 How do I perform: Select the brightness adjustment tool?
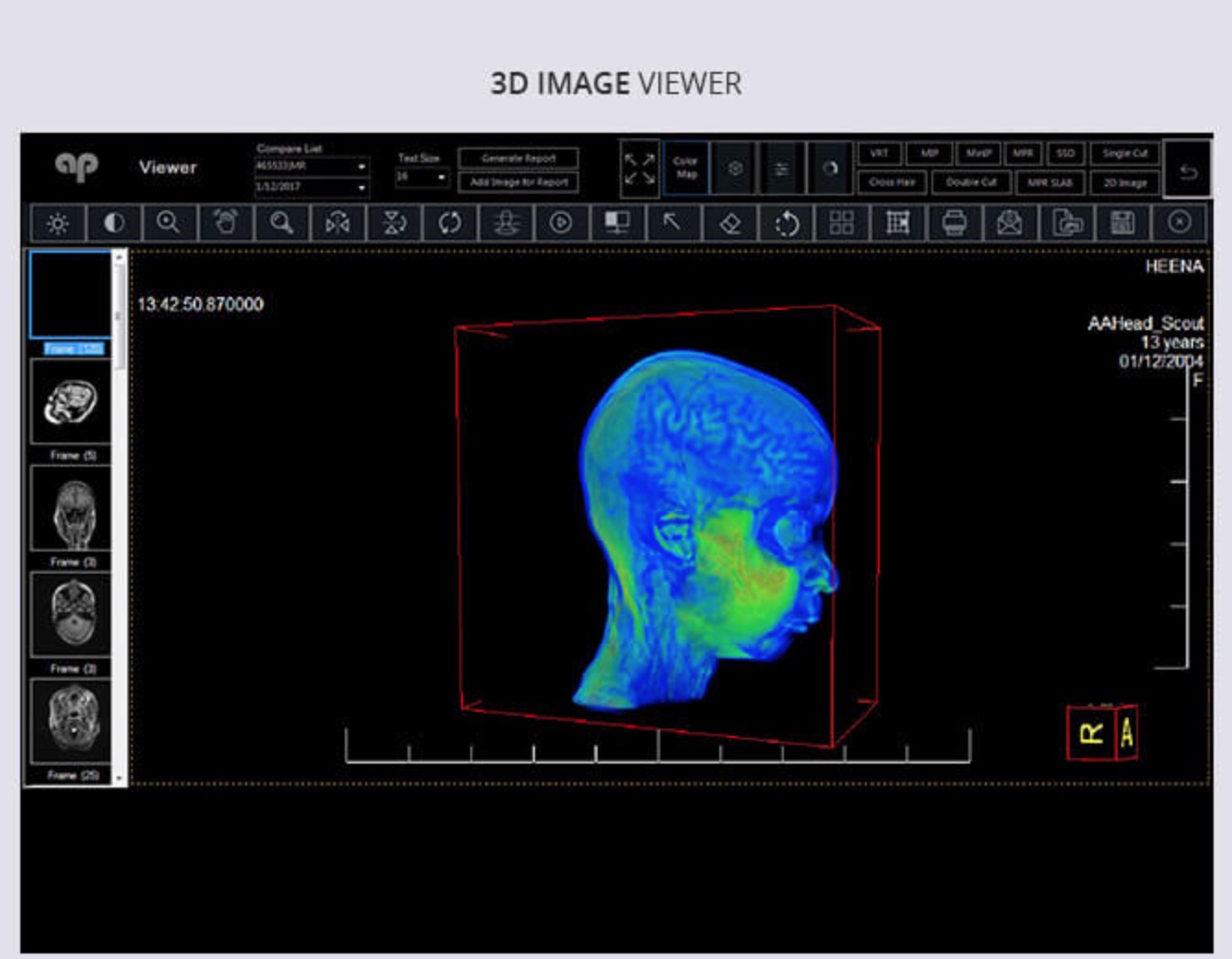click(x=58, y=223)
